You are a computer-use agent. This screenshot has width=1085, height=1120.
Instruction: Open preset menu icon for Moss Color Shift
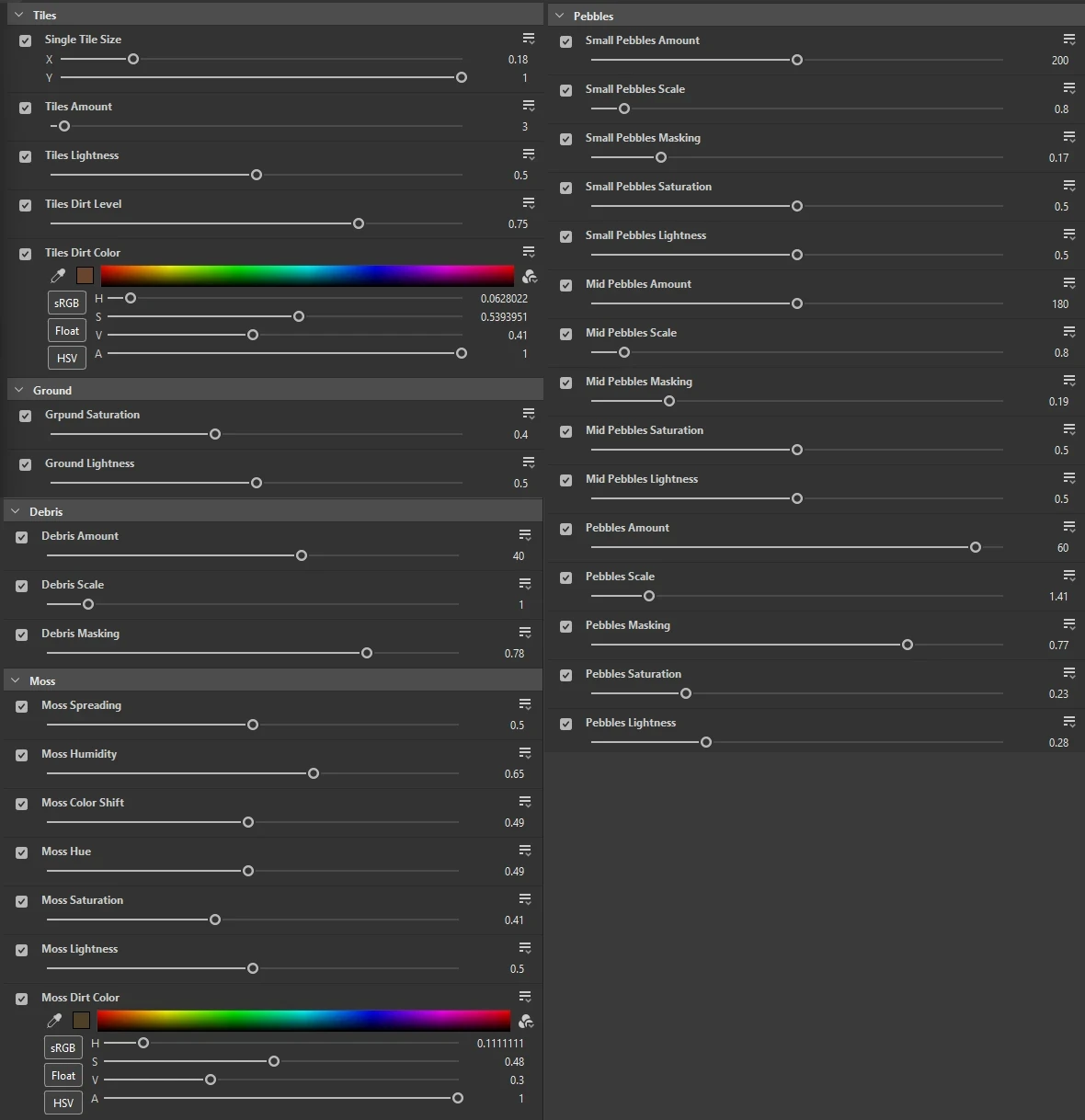[525, 802]
